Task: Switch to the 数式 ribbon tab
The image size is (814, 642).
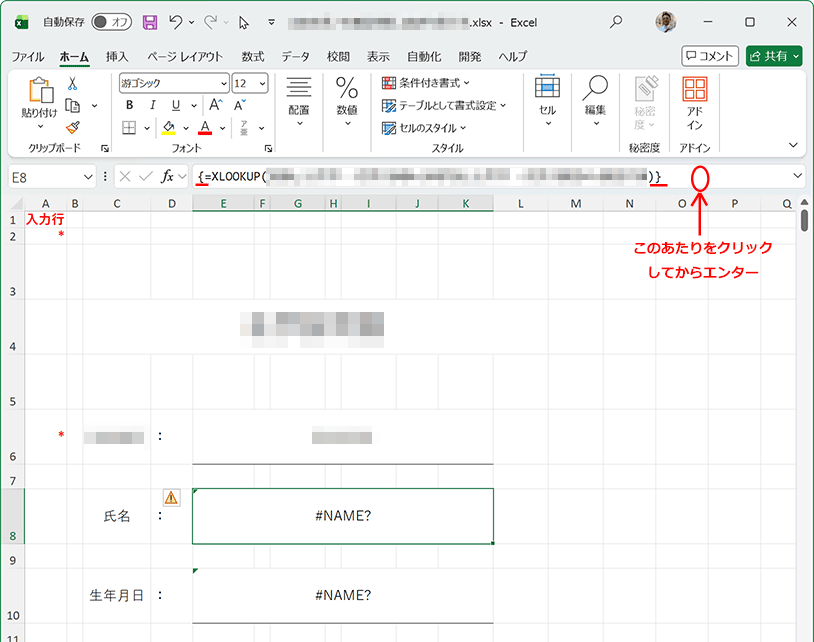Action: 253,57
